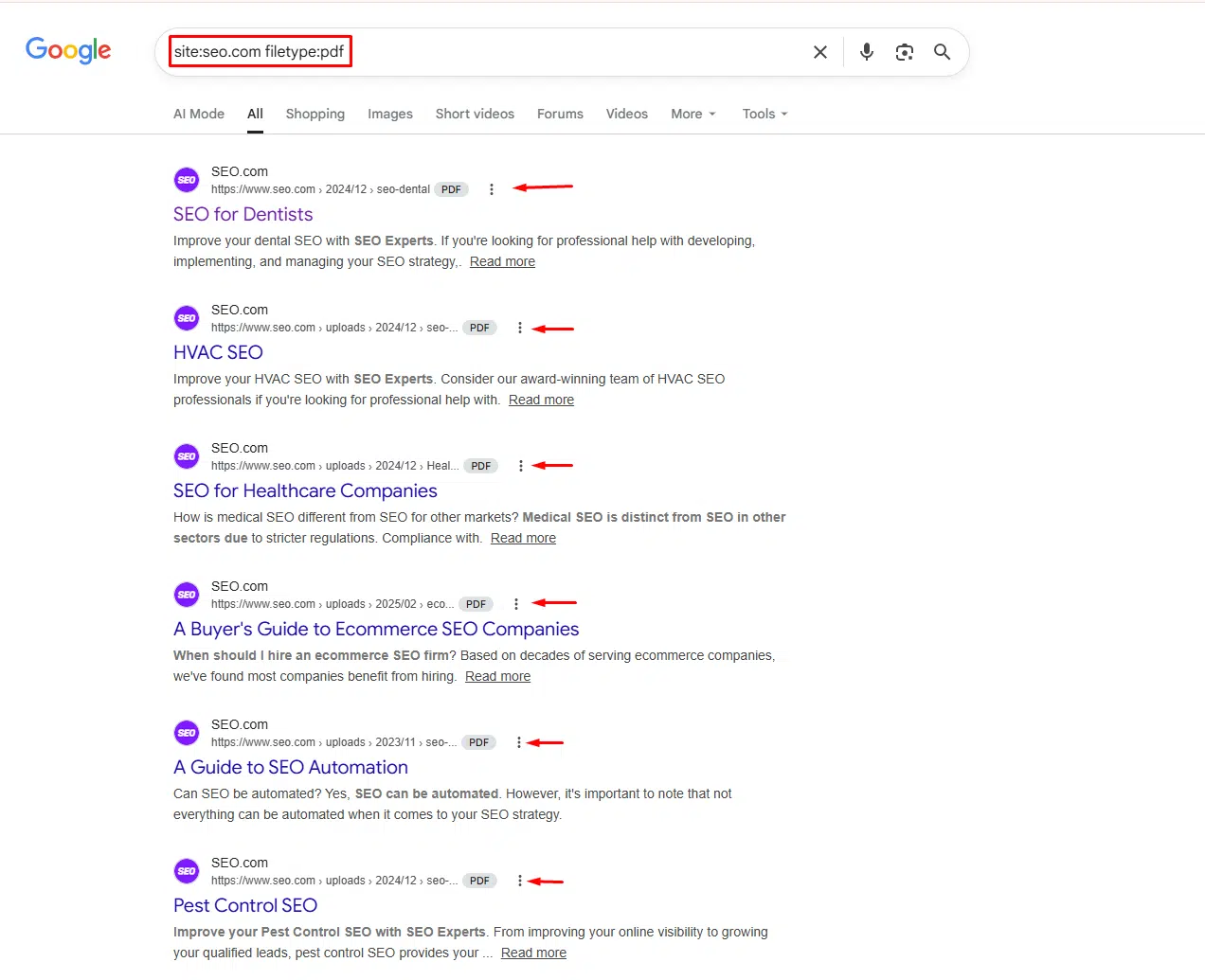The height and width of the screenshot is (980, 1205).
Task: Switch to Images tab
Action: coord(390,114)
